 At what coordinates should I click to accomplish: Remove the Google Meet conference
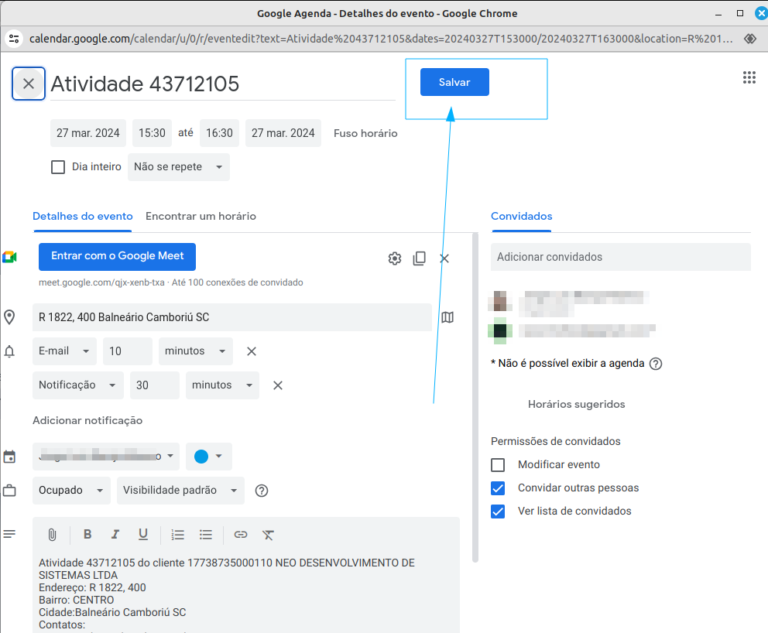pos(444,258)
